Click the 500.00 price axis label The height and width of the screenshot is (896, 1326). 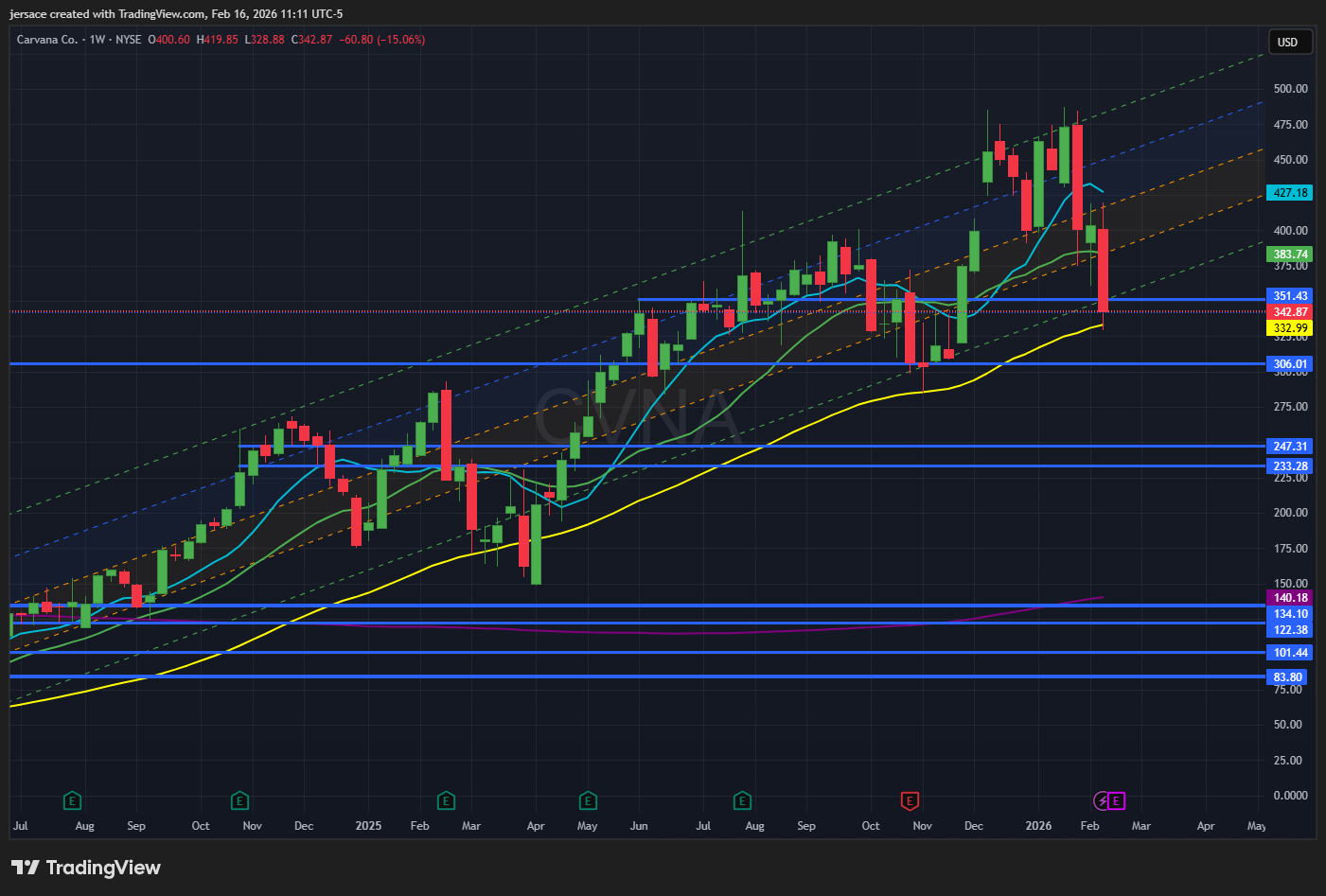pyautogui.click(x=1291, y=89)
